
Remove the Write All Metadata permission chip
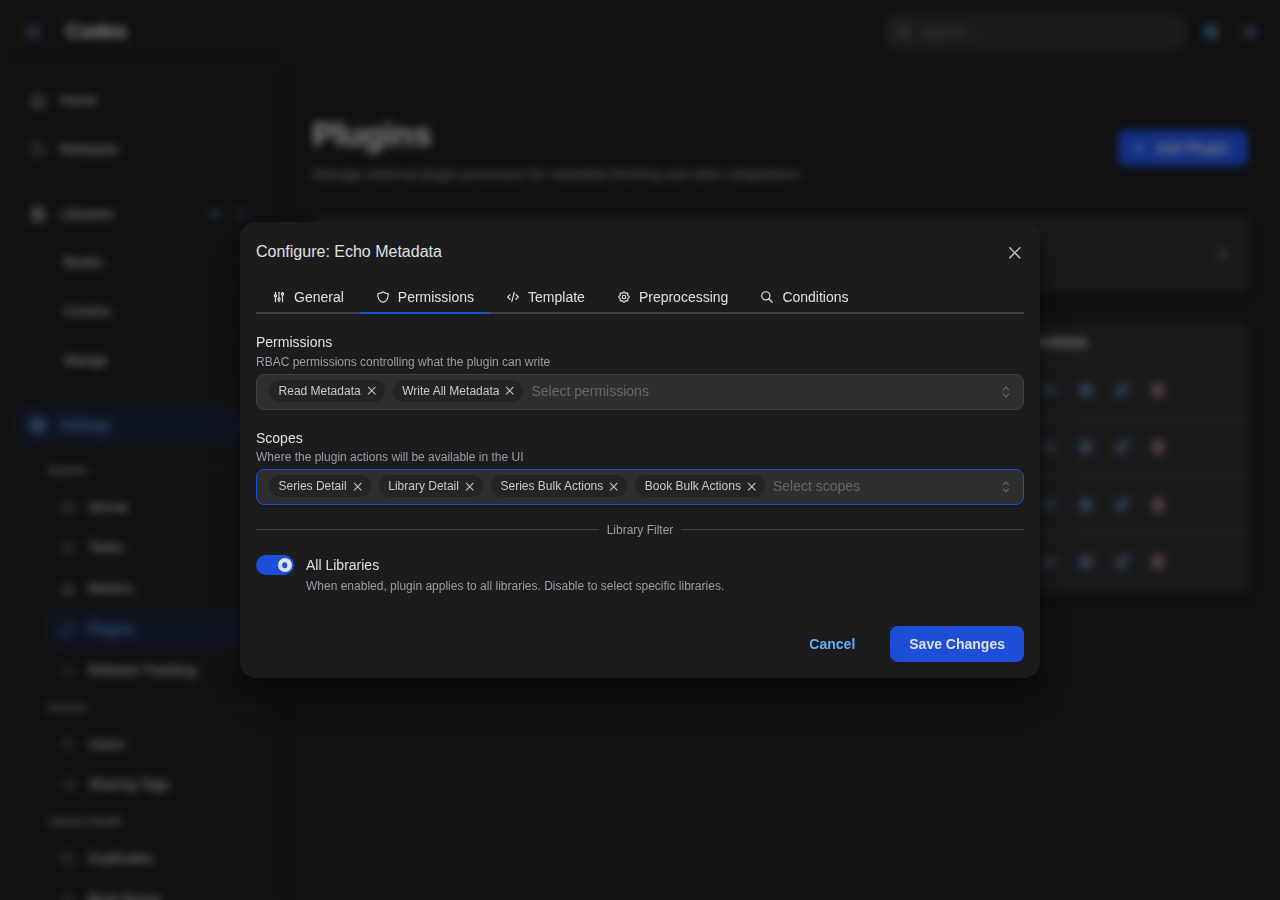510,391
